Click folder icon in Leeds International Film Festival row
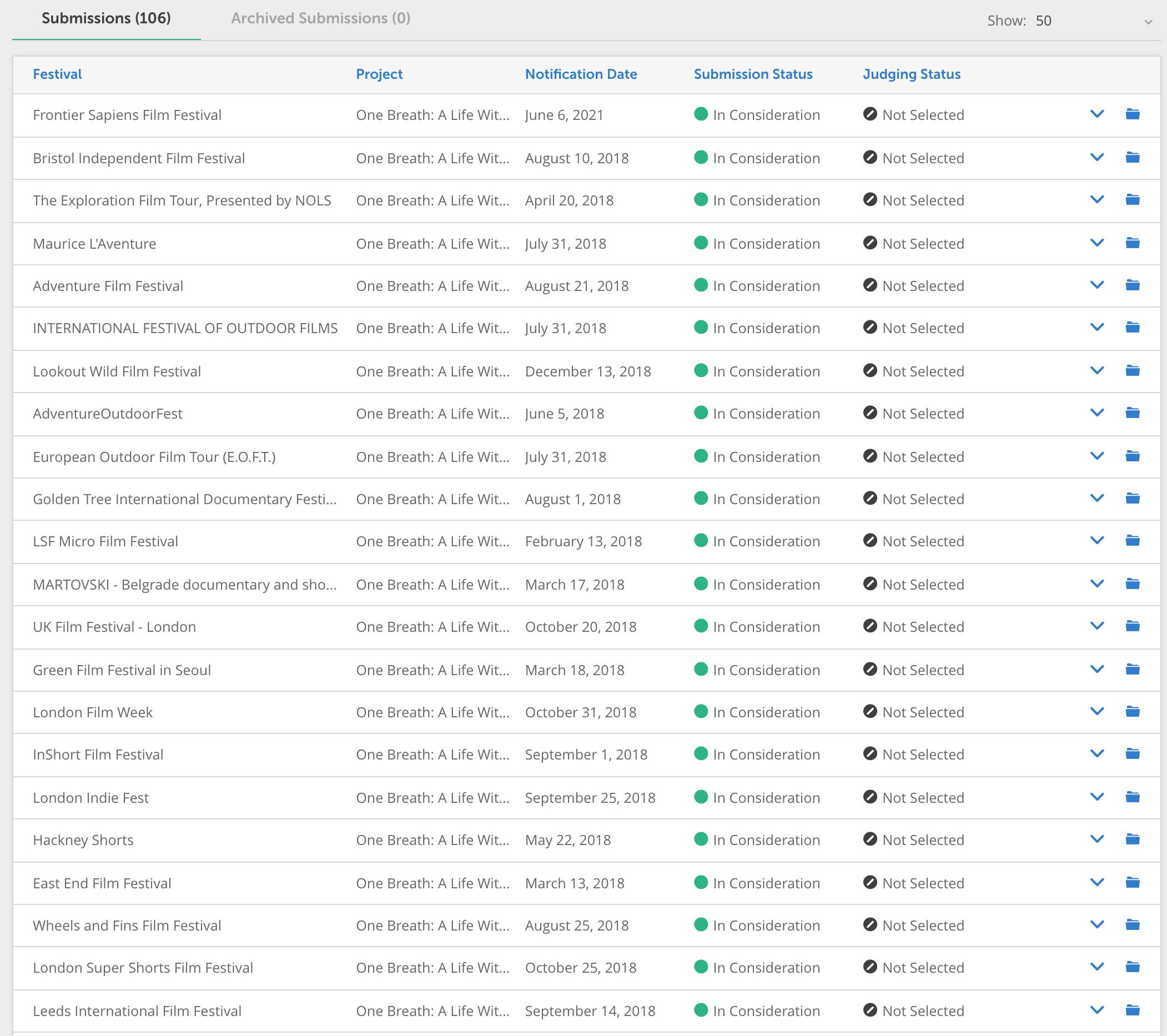Viewport: 1167px width, 1036px height. 1132,1010
